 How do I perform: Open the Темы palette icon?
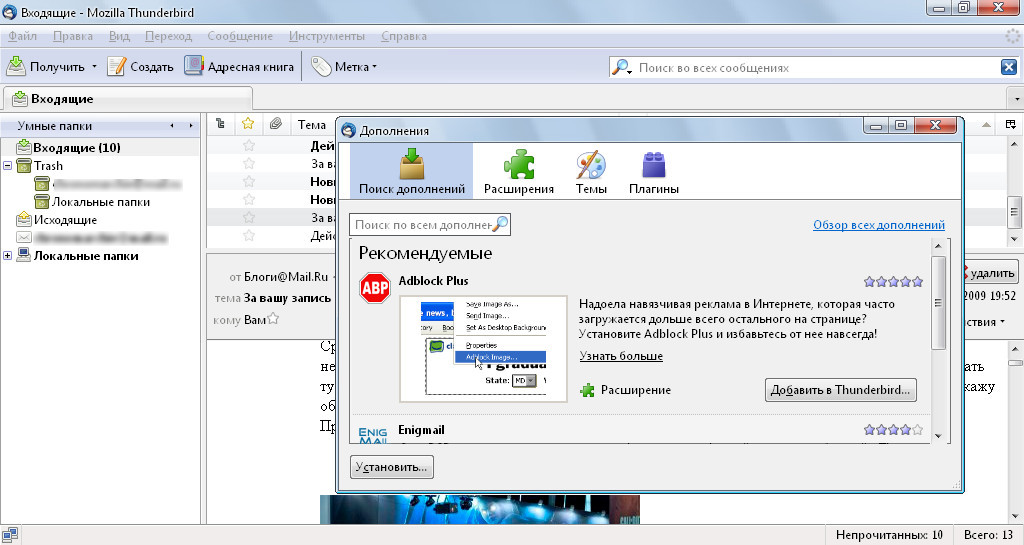pyautogui.click(x=590, y=164)
